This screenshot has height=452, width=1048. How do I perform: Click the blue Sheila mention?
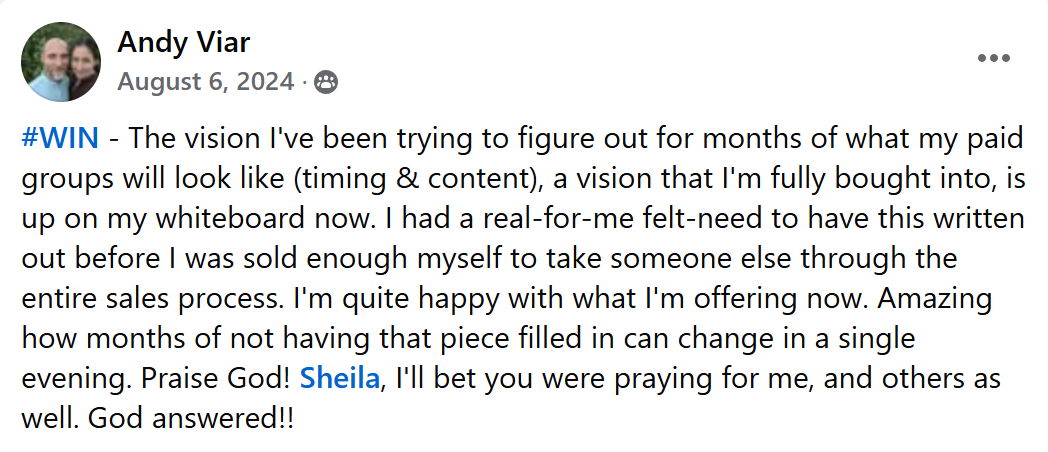tap(340, 379)
